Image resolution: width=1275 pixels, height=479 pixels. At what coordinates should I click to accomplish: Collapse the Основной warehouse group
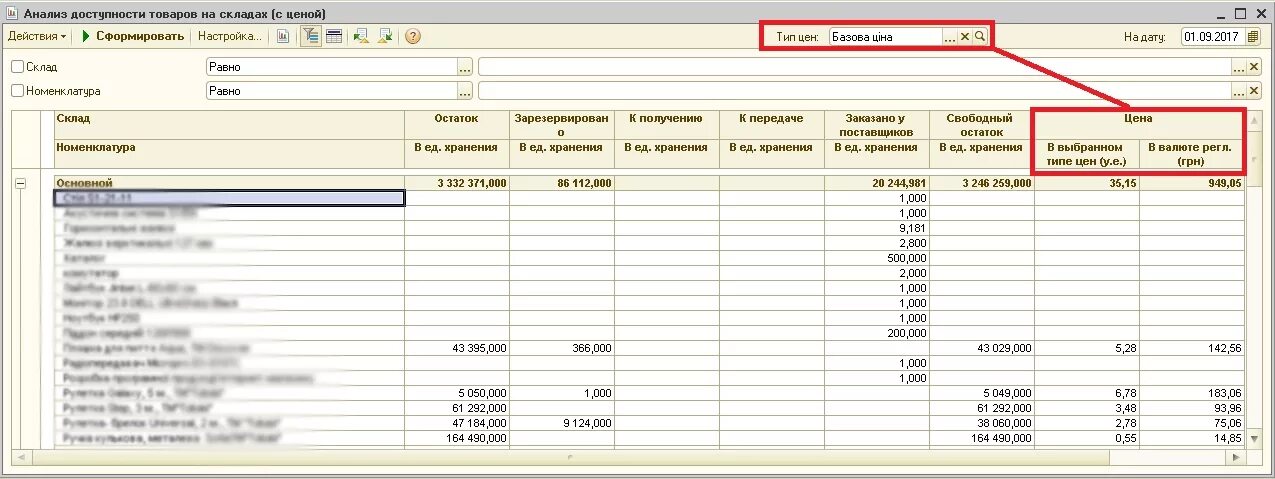coord(20,183)
